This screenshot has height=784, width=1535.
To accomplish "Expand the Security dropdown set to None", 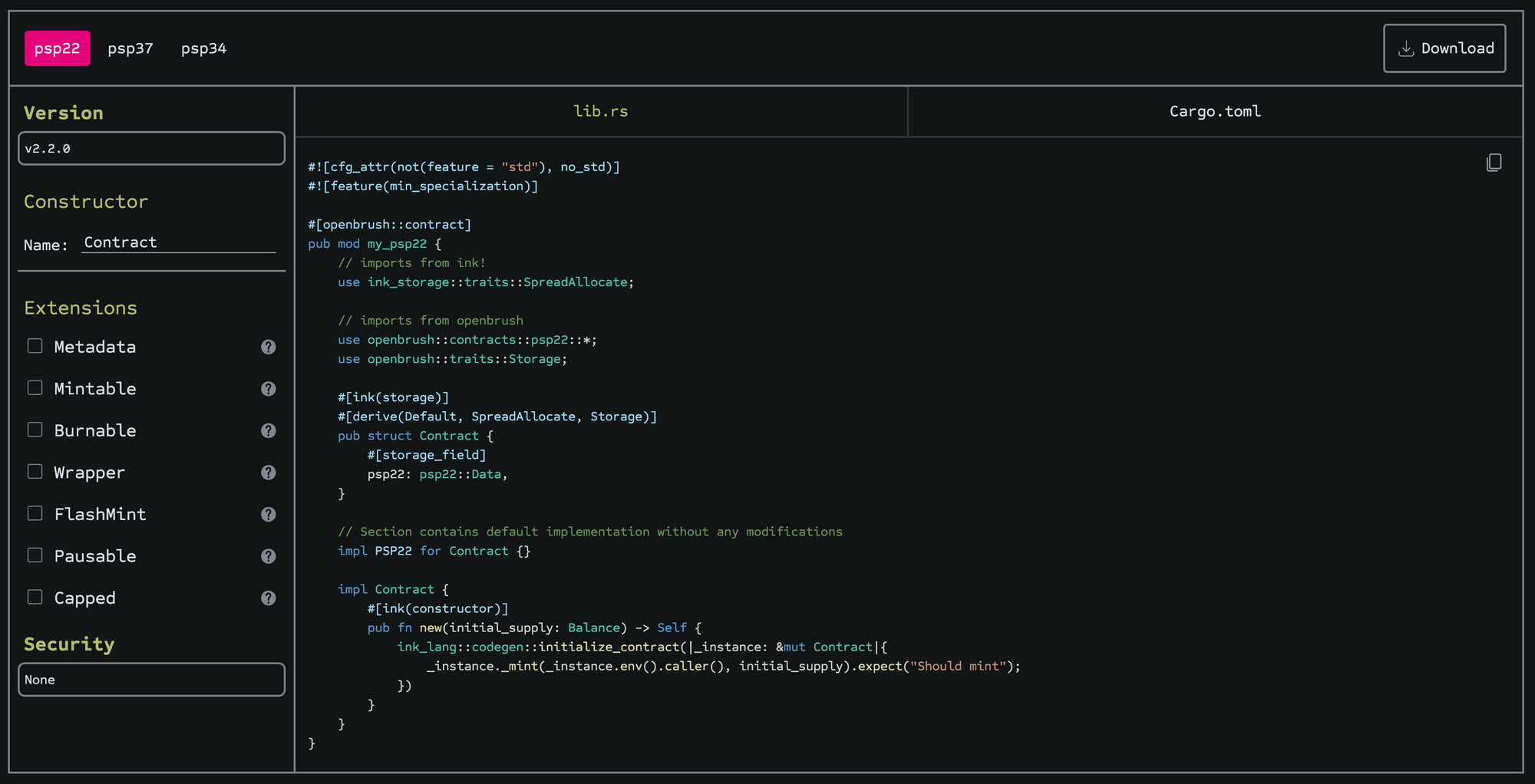I will pos(151,680).
